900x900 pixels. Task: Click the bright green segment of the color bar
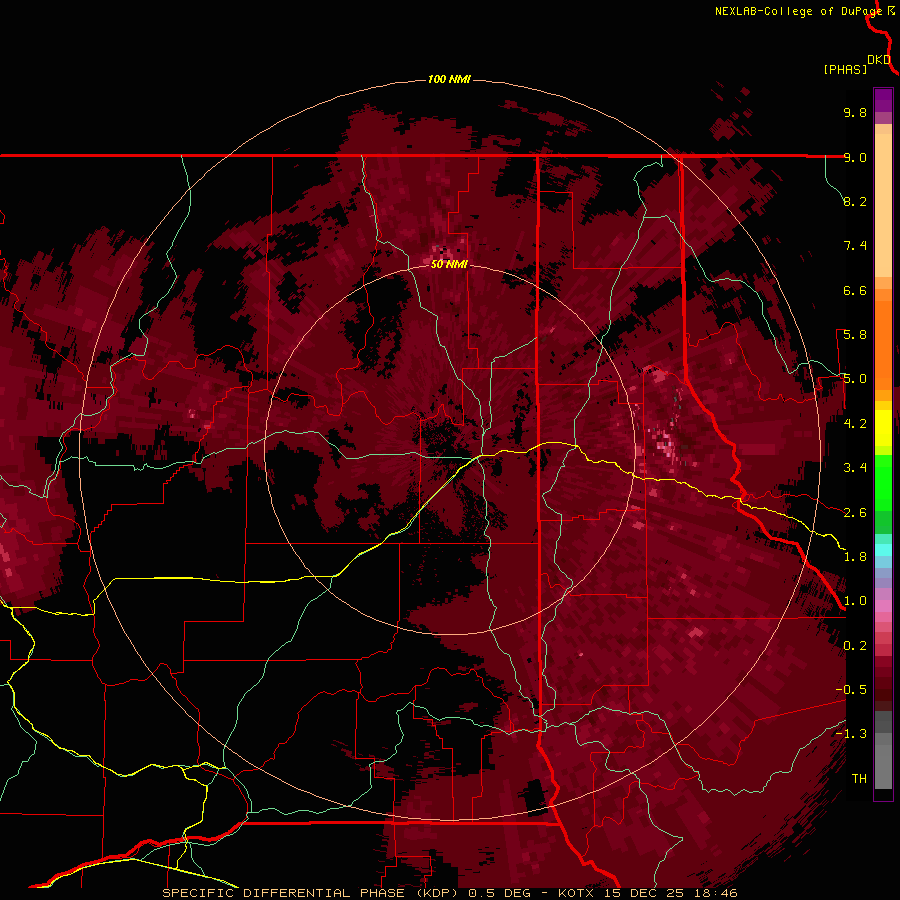[883, 482]
